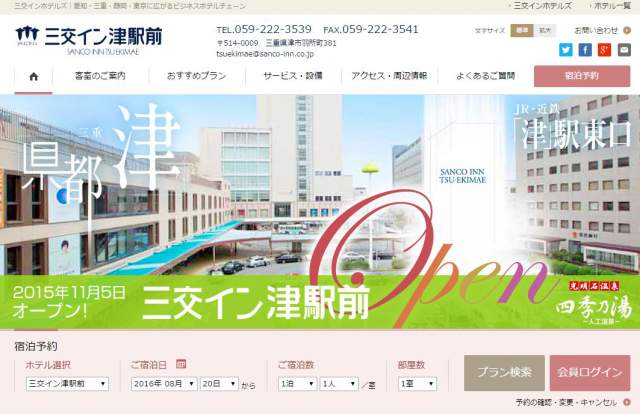Go to the home icon tab
Screen dimensions: 640x414
33,76
